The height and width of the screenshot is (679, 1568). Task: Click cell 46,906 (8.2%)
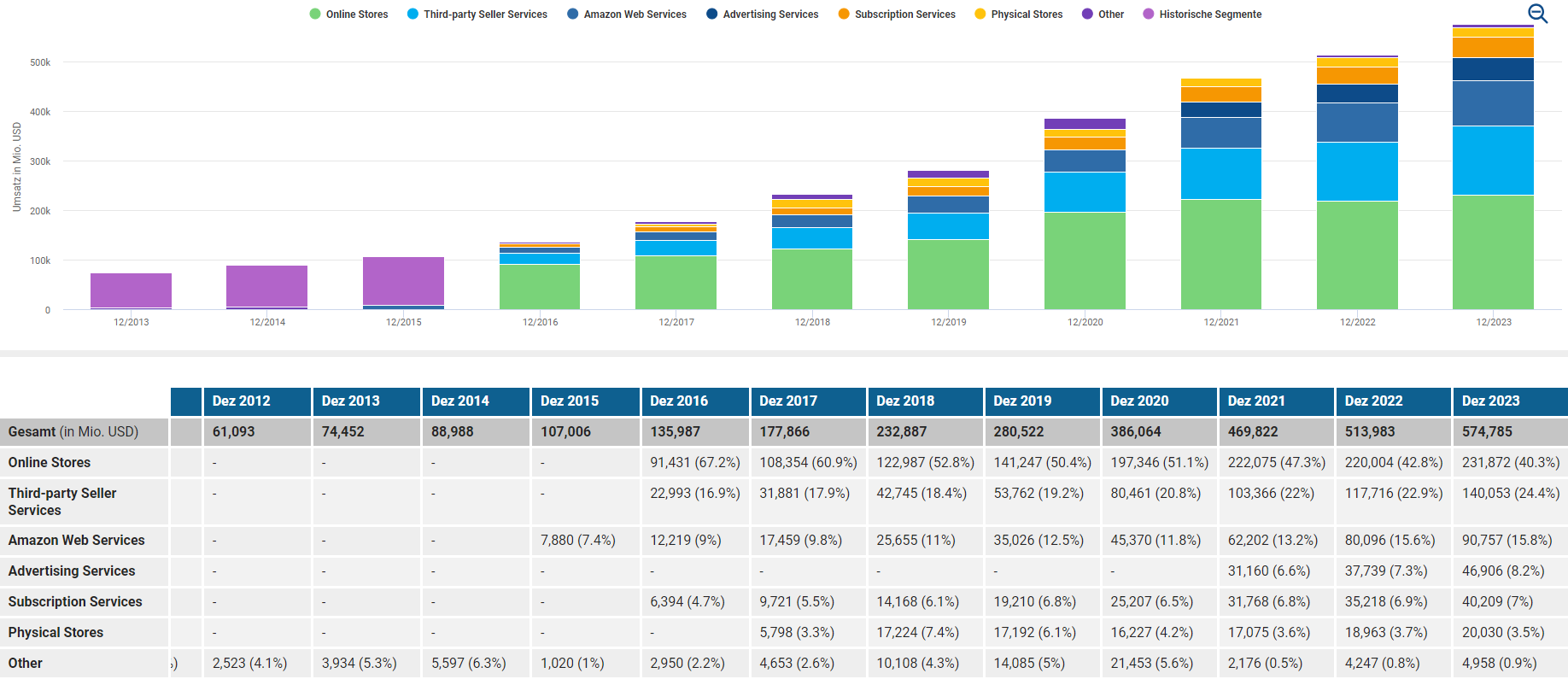(1503, 571)
